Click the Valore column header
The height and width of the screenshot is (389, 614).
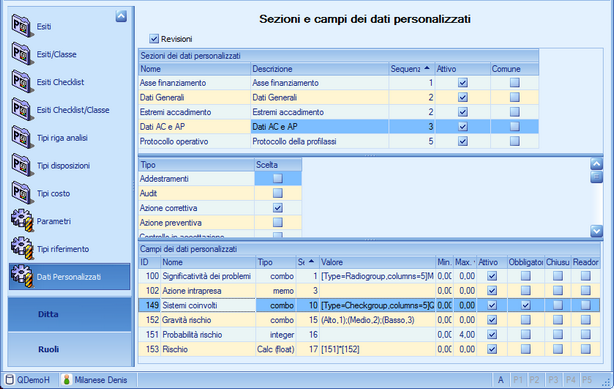click(377, 262)
